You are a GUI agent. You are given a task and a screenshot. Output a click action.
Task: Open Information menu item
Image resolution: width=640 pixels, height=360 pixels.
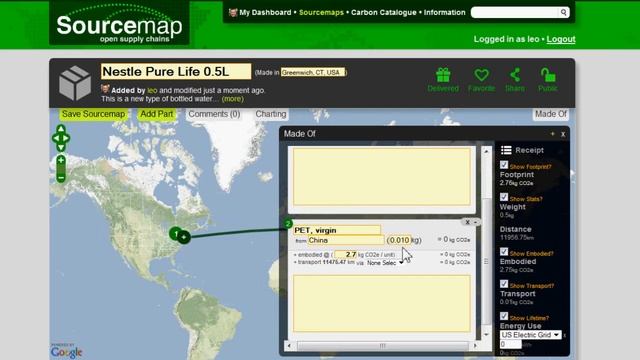tap(444, 12)
